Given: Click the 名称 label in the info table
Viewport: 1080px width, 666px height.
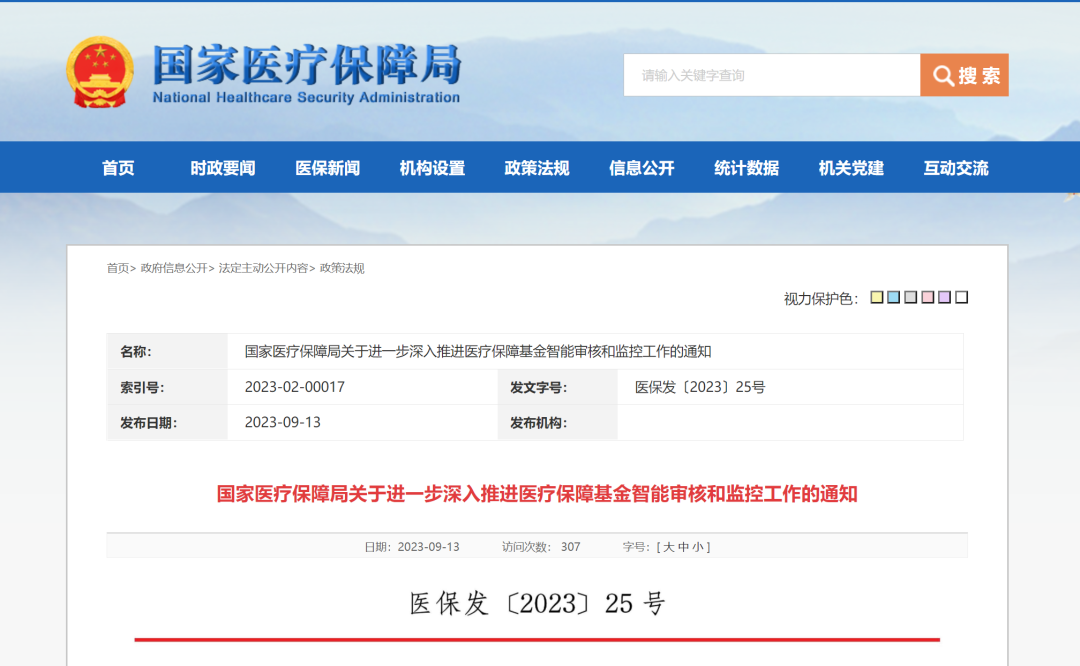Looking at the screenshot, I should pyautogui.click(x=136, y=352).
